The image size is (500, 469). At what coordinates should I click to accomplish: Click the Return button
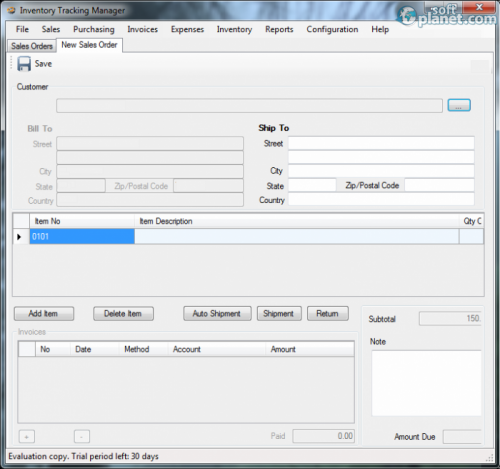click(328, 314)
